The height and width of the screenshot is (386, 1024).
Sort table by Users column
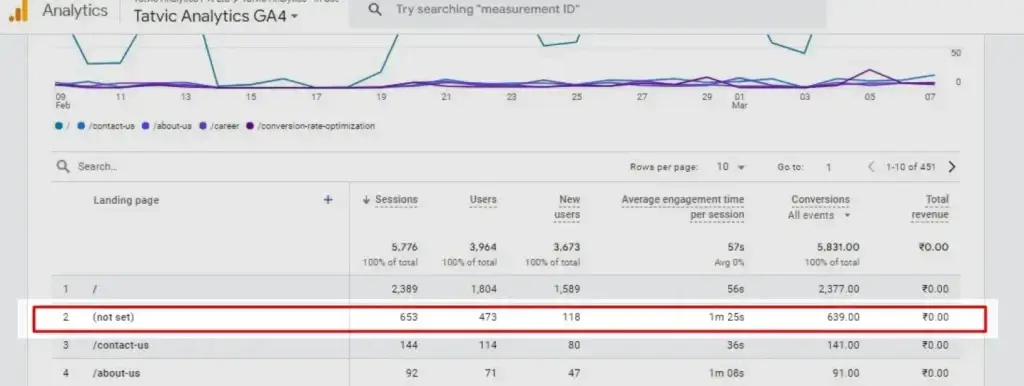[483, 200]
